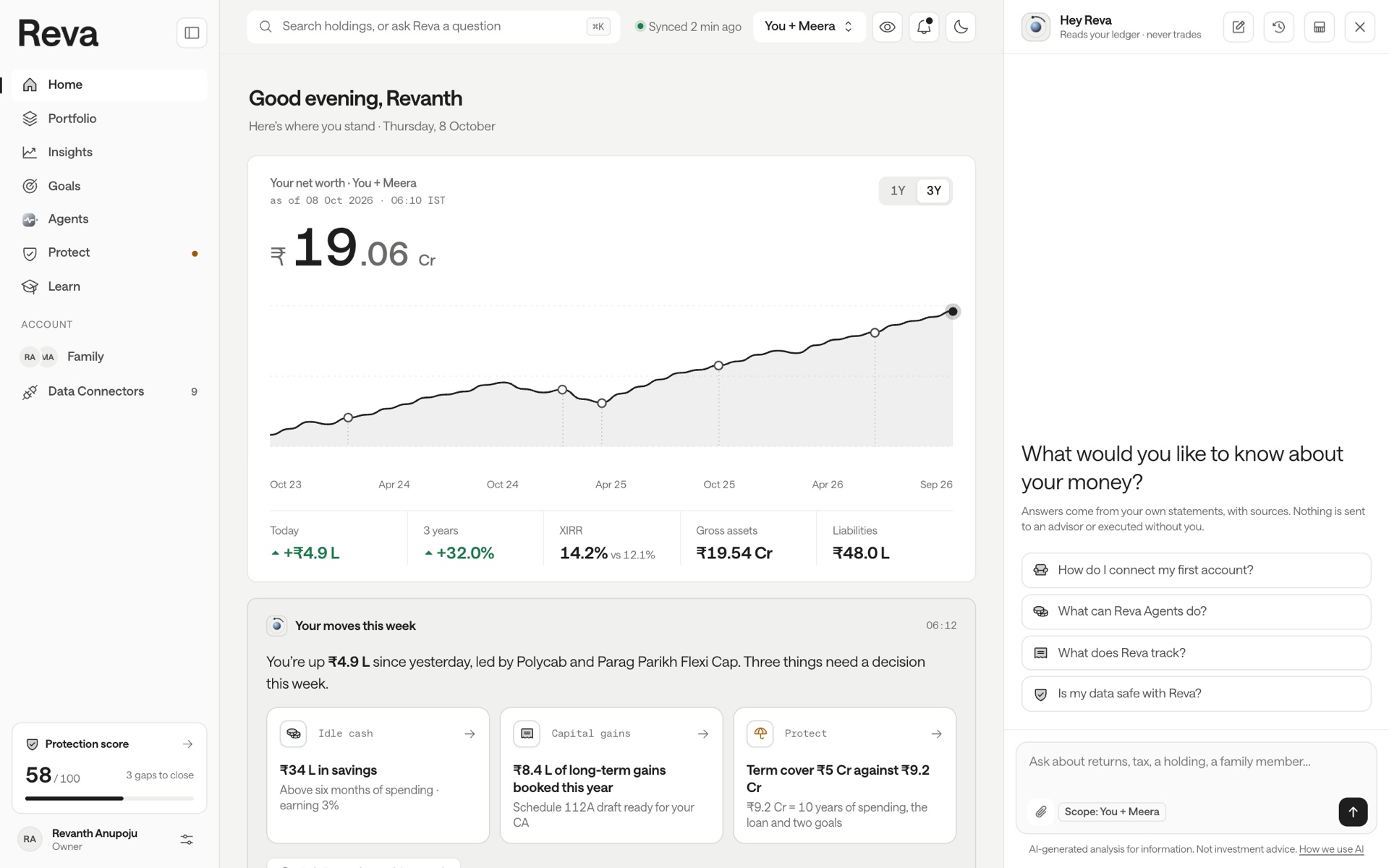Ask "What does Reva track?"
The width and height of the screenshot is (1389, 868).
coord(1196,652)
